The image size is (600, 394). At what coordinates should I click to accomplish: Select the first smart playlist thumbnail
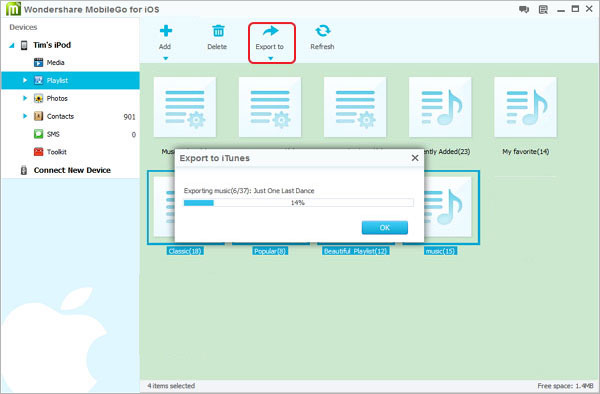click(185, 107)
